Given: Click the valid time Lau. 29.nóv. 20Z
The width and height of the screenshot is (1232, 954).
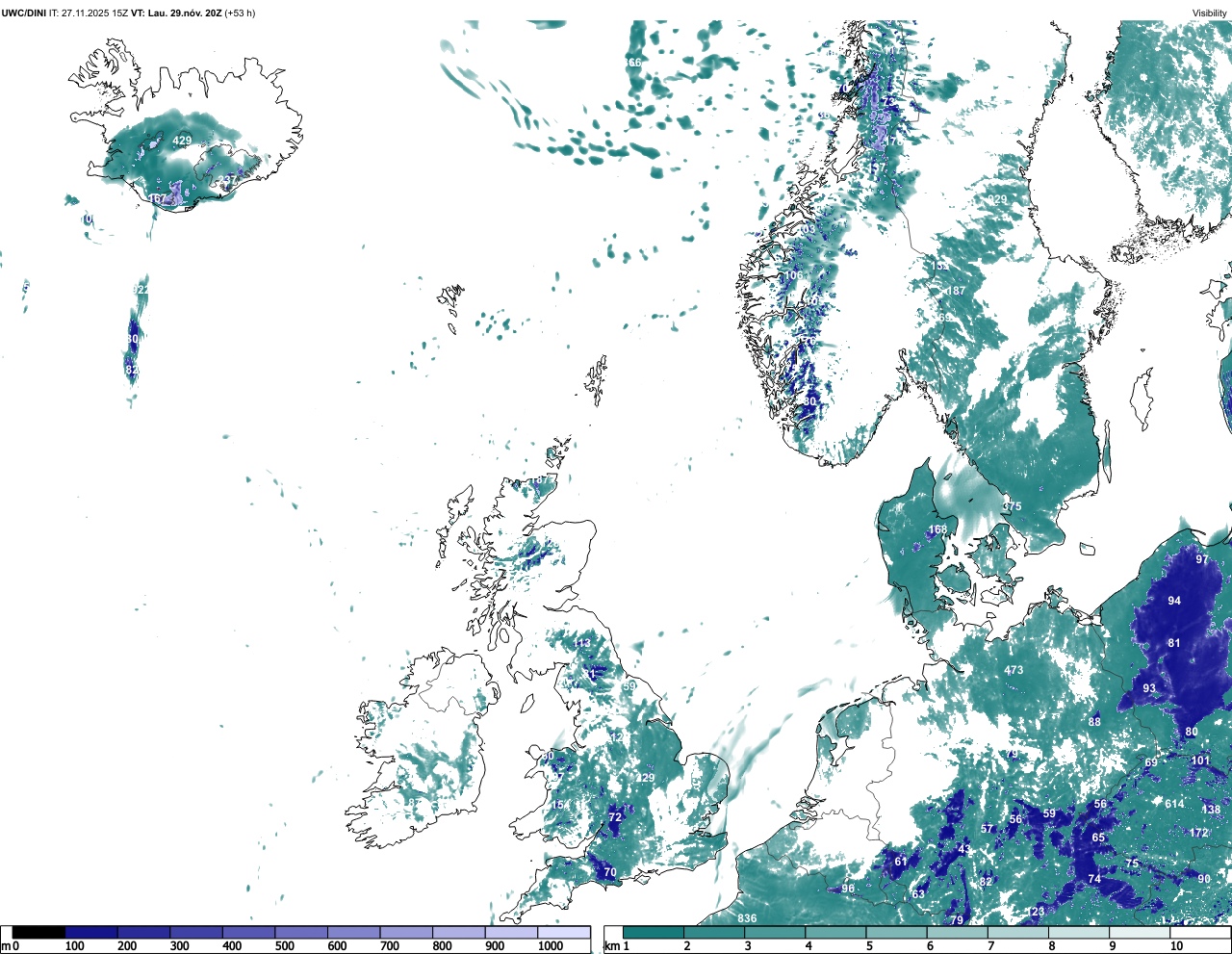Looking at the screenshot, I should pos(185,13).
